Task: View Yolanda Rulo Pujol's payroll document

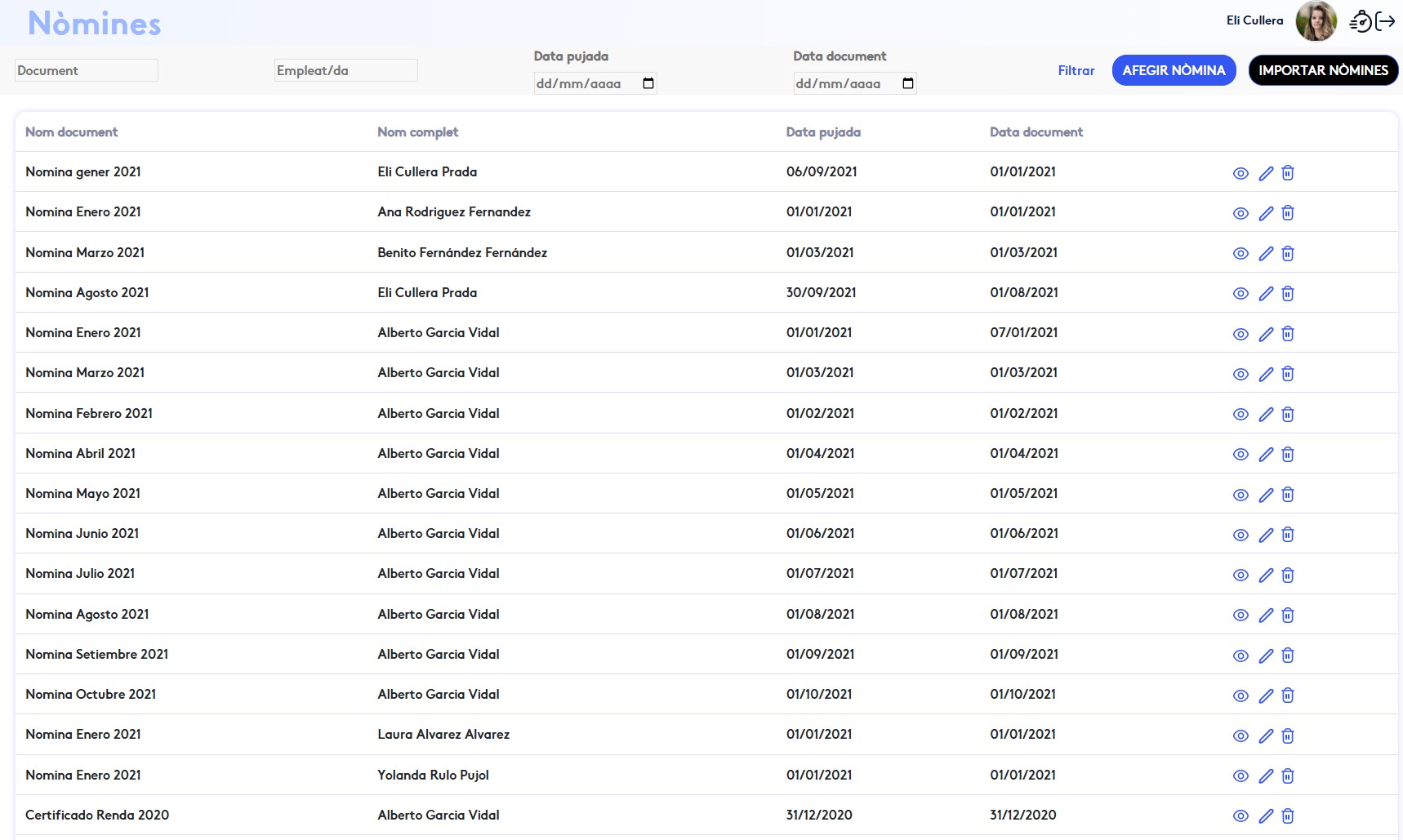Action: pyautogui.click(x=1240, y=776)
